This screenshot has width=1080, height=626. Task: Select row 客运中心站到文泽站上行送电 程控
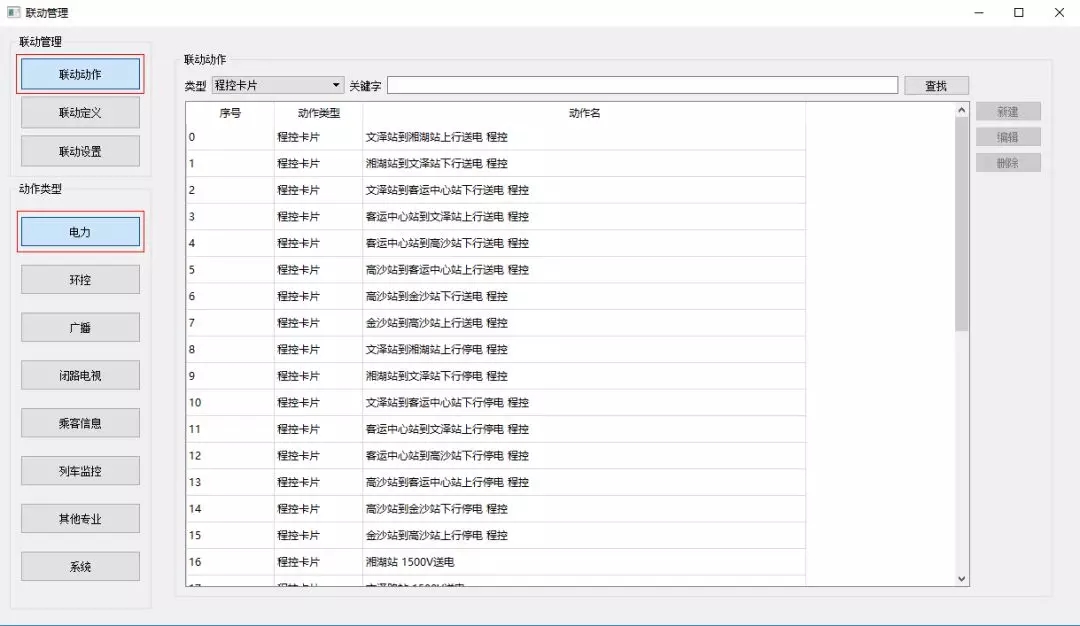[495, 216]
